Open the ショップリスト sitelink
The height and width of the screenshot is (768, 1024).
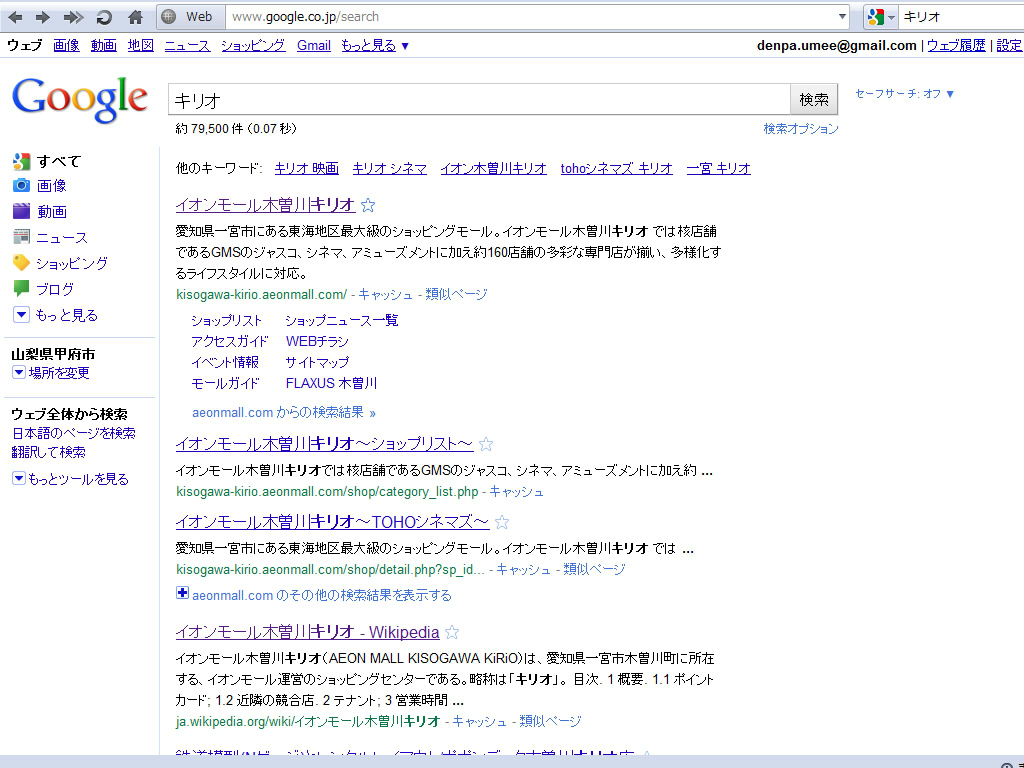(x=227, y=321)
